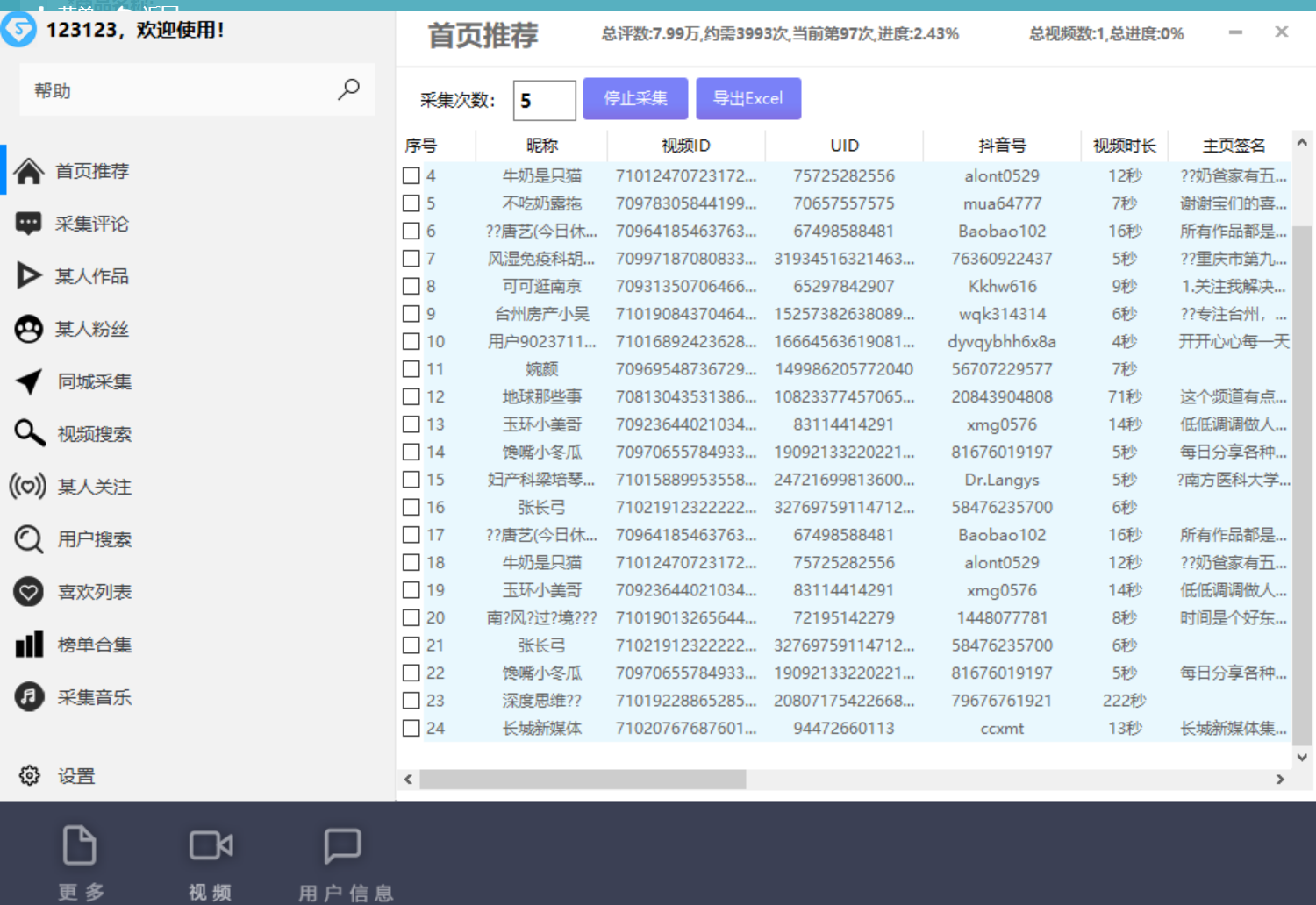Screen dimensions: 1316x905
Task: Tick the checkbox for row 12
Action: pyautogui.click(x=411, y=396)
